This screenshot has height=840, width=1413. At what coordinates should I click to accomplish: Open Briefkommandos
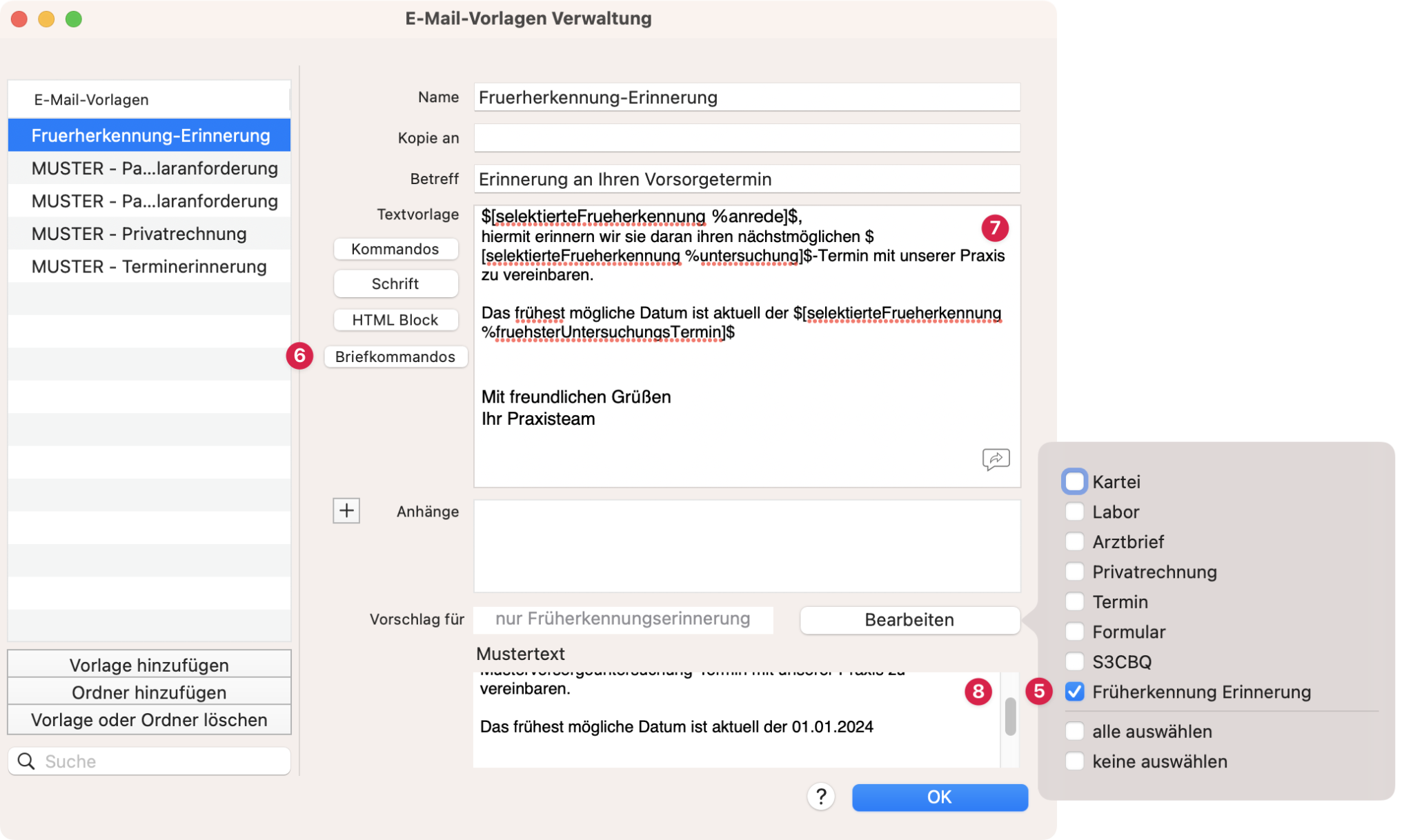[x=395, y=357]
